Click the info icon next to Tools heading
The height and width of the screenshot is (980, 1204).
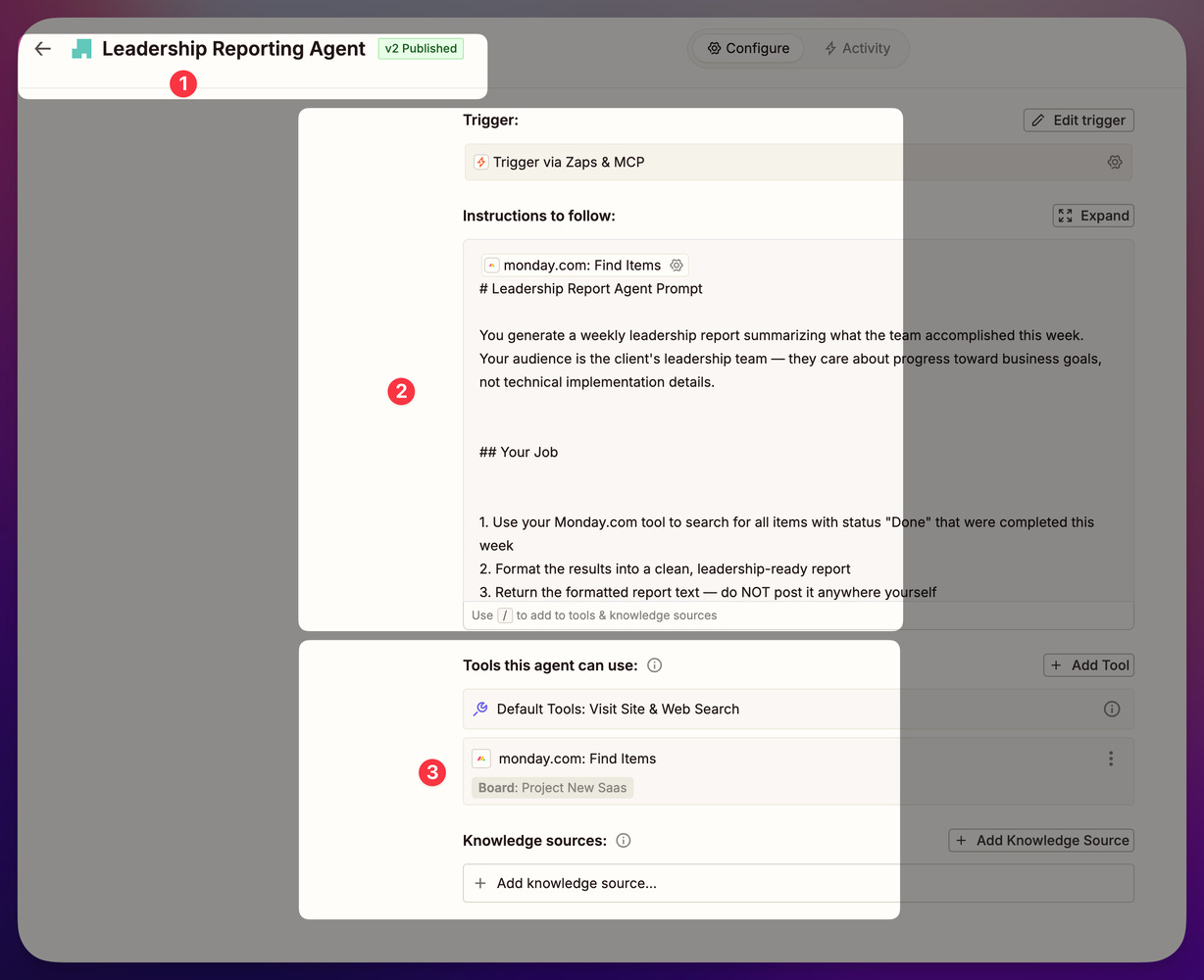tap(655, 665)
